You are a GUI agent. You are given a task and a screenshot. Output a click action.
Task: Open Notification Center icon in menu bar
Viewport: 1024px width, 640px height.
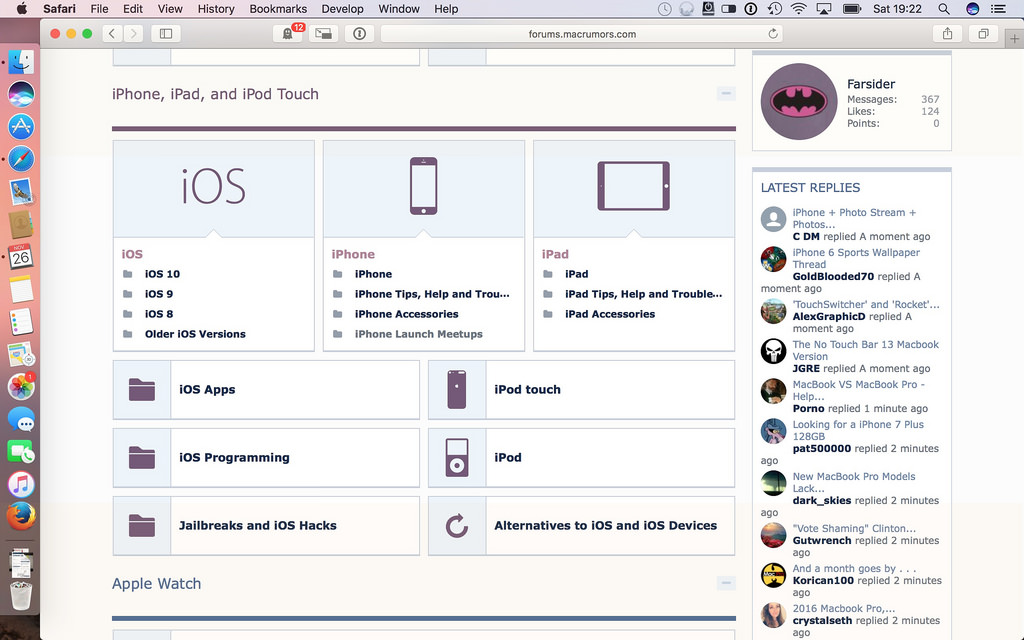[x=998, y=9]
